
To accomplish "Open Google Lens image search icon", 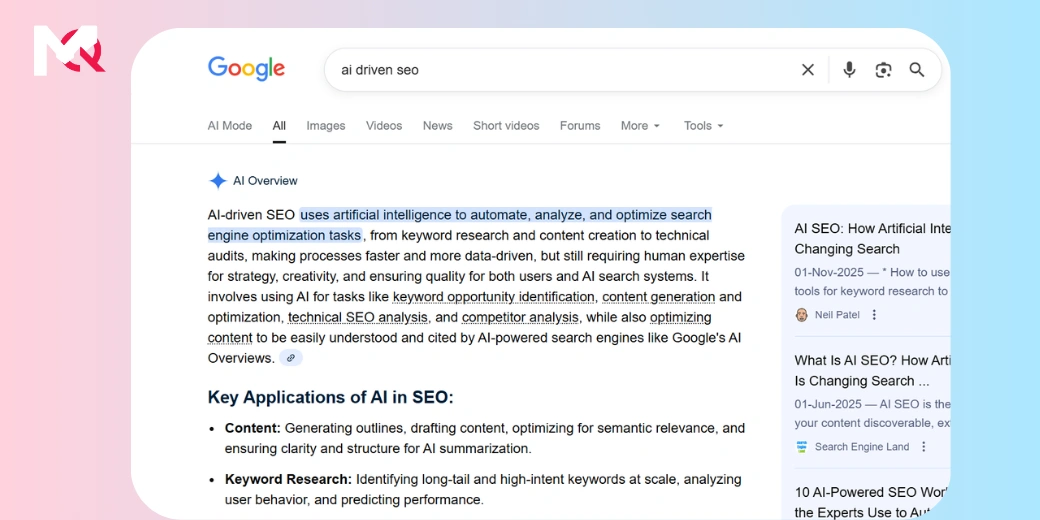I will point(883,70).
